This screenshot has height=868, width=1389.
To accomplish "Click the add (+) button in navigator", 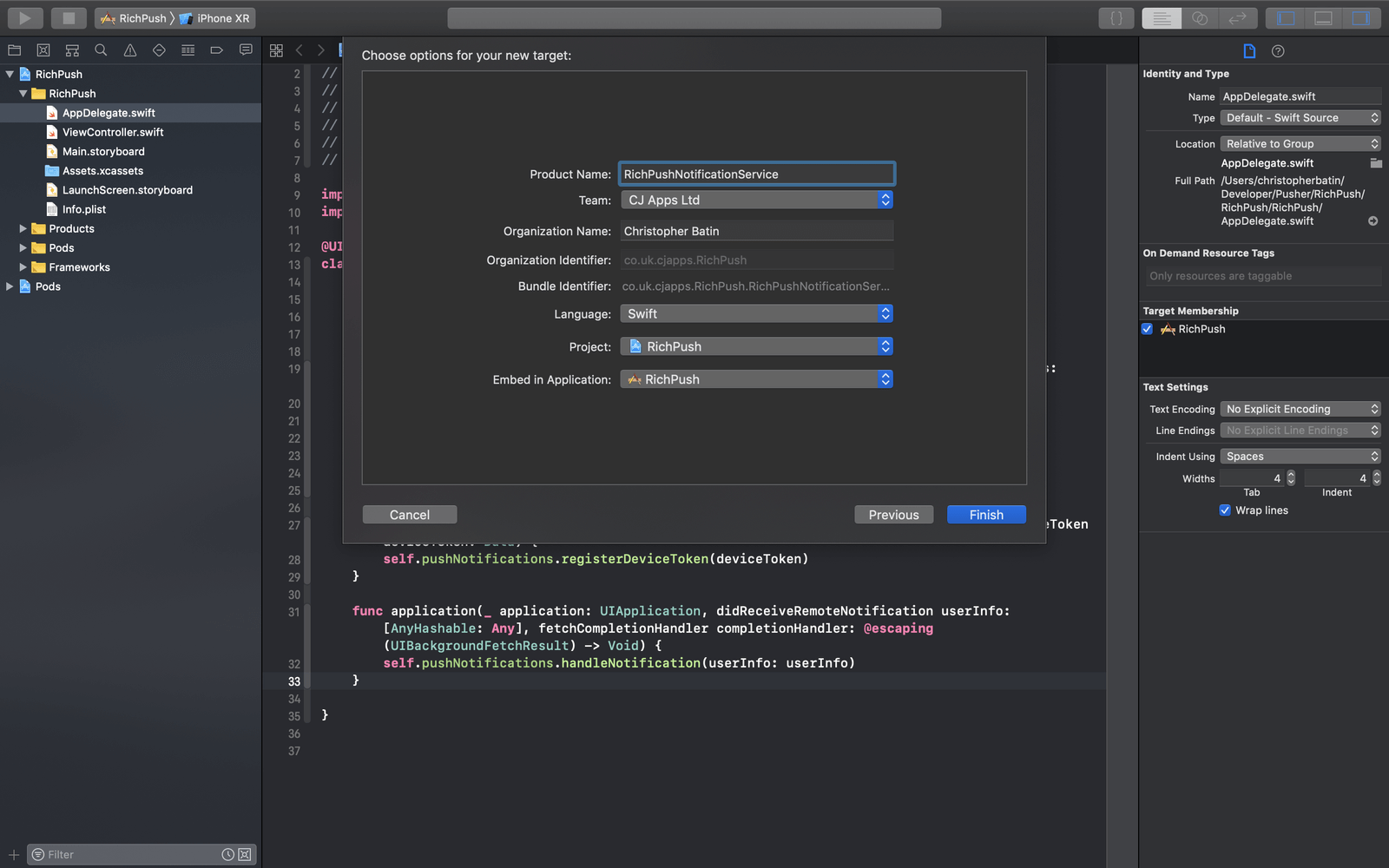I will [x=14, y=855].
